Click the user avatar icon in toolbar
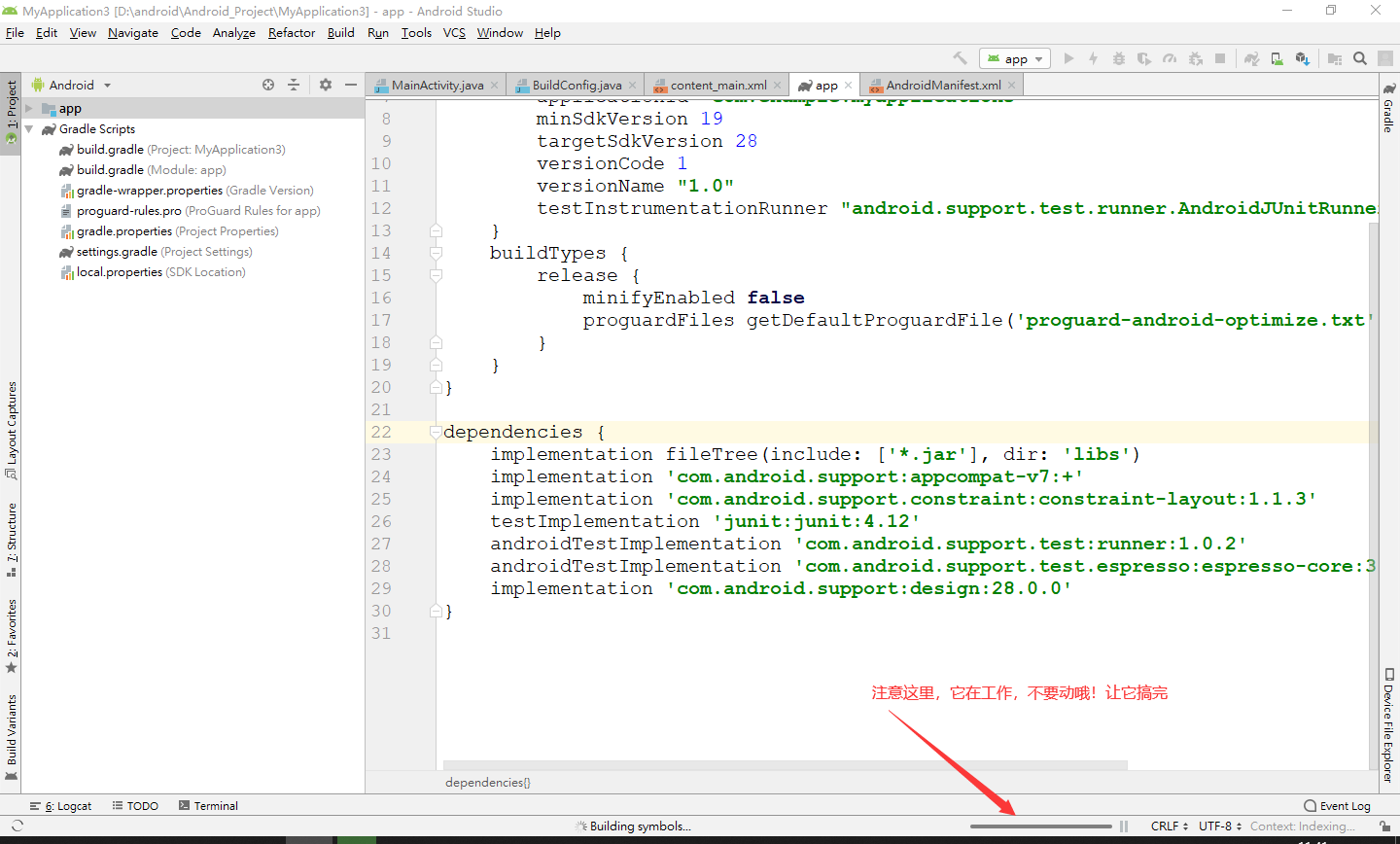Viewport: 1400px width, 844px height. [x=1385, y=58]
